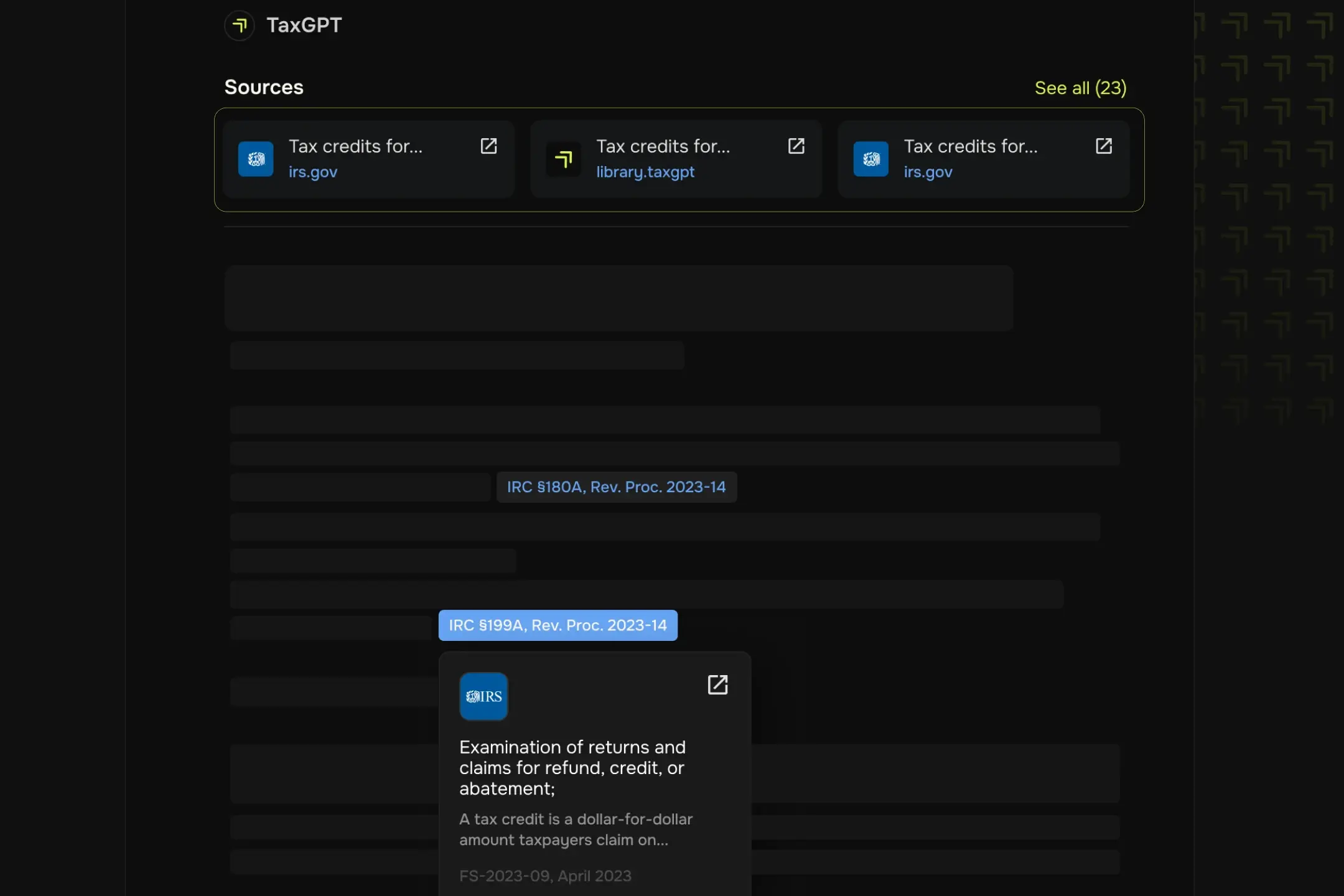Click the See all (23) link

tap(1080, 88)
